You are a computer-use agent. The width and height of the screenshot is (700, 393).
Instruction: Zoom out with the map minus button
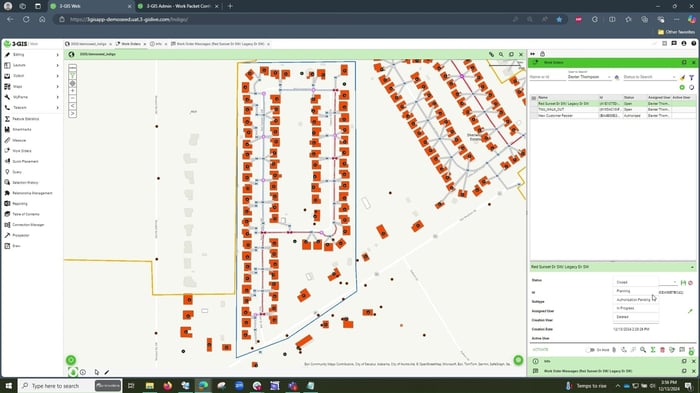point(72,98)
